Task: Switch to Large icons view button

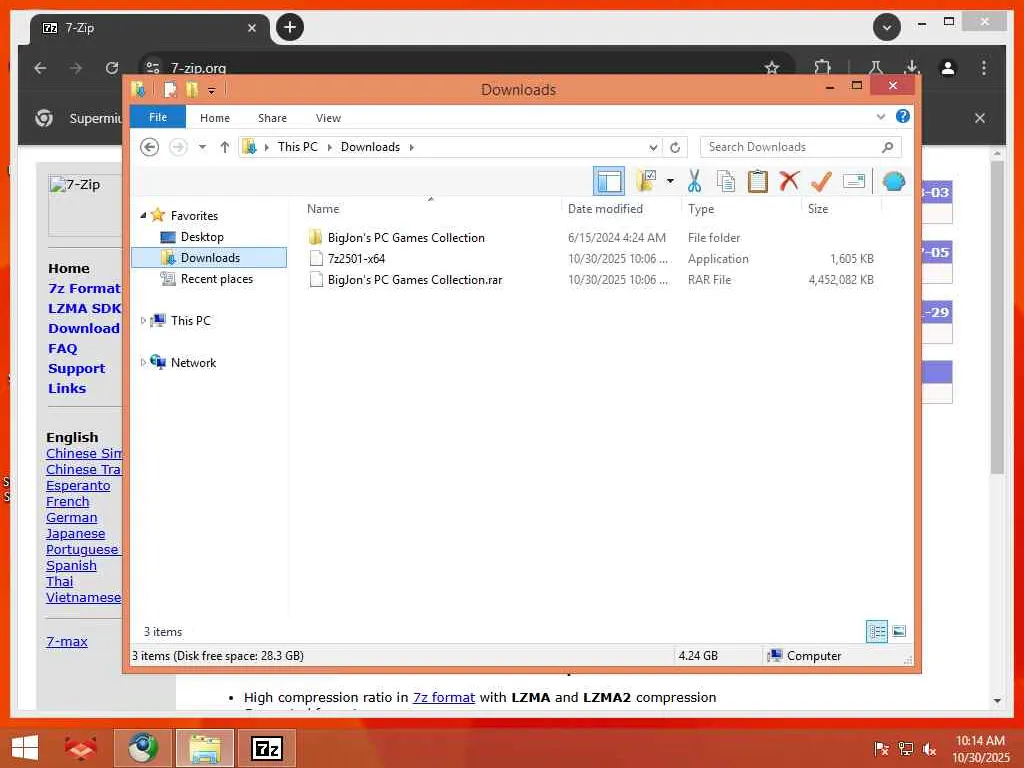Action: (x=899, y=631)
